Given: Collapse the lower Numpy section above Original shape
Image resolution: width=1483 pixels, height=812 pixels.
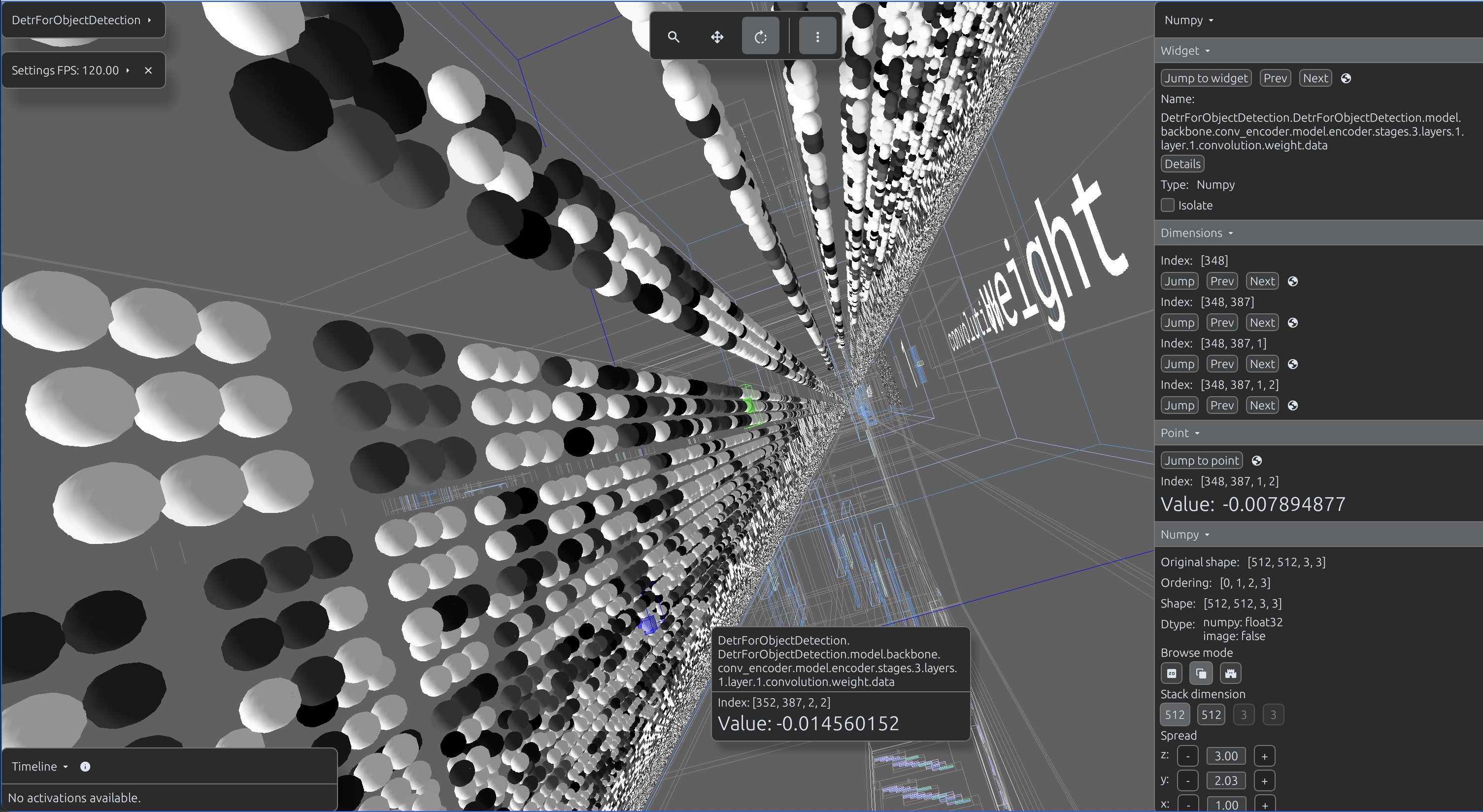Looking at the screenshot, I should click(x=1185, y=535).
